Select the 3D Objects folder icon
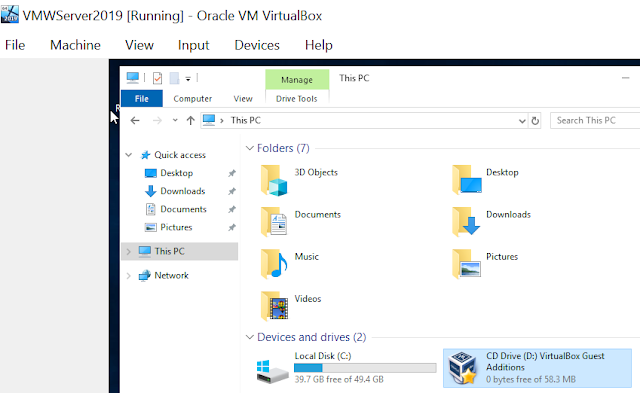 pos(274,180)
